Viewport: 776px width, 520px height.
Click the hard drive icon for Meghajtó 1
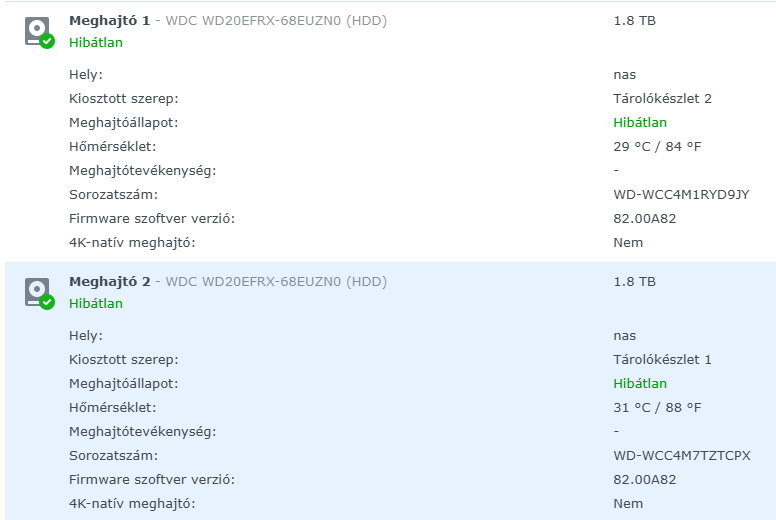[37, 30]
